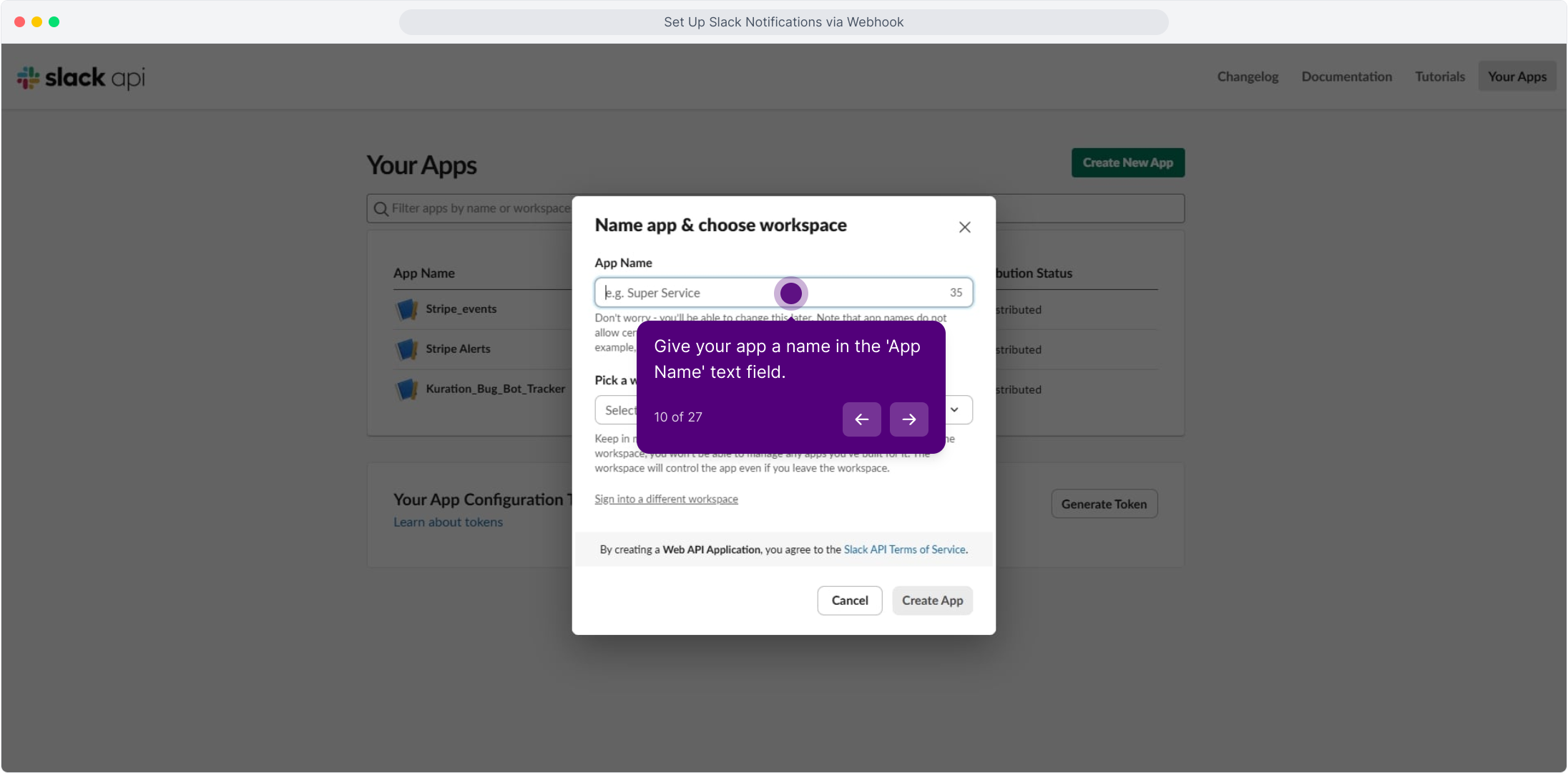Close the Name app dialog
Image resolution: width=1568 pixels, height=773 pixels.
[x=964, y=227]
